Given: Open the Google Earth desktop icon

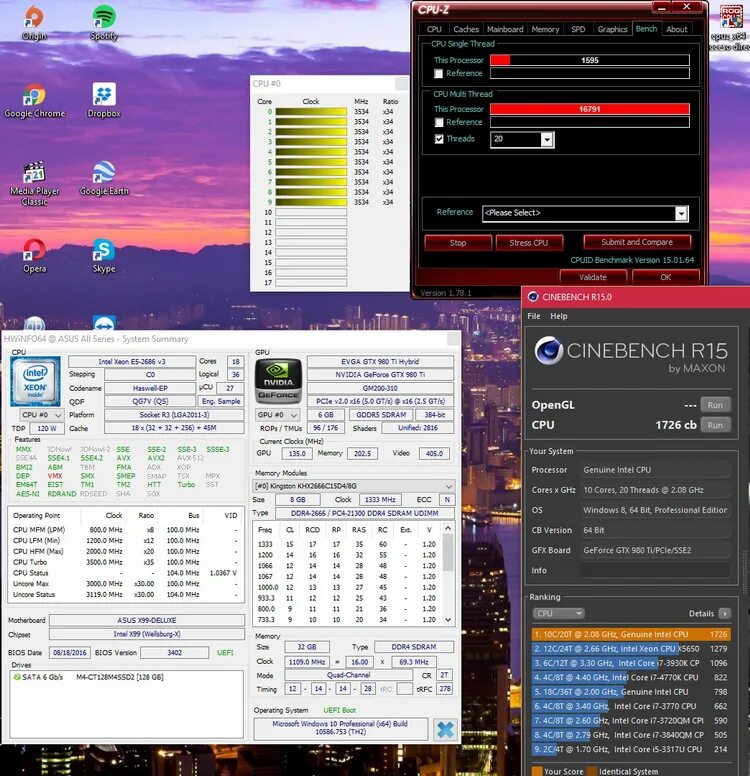Looking at the screenshot, I should 104,178.
